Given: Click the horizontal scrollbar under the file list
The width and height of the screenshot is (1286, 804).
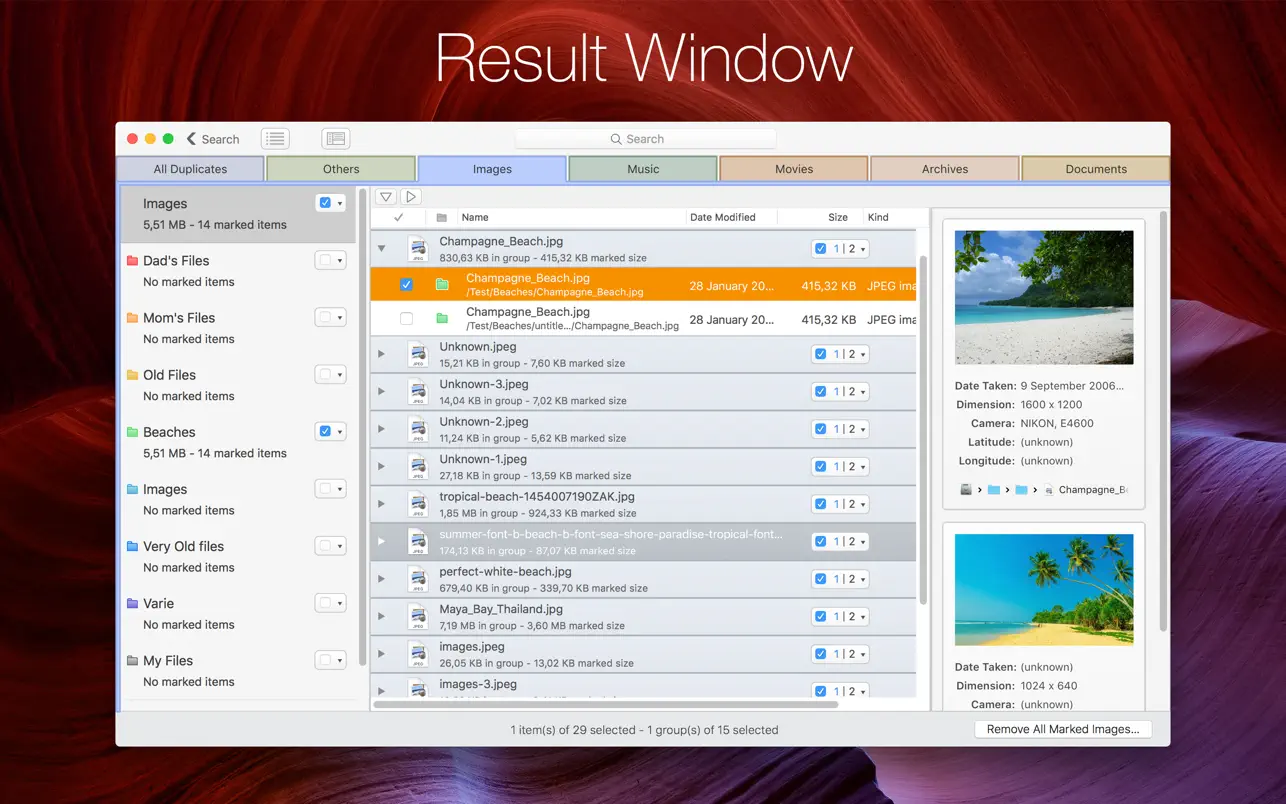Looking at the screenshot, I should [605, 704].
